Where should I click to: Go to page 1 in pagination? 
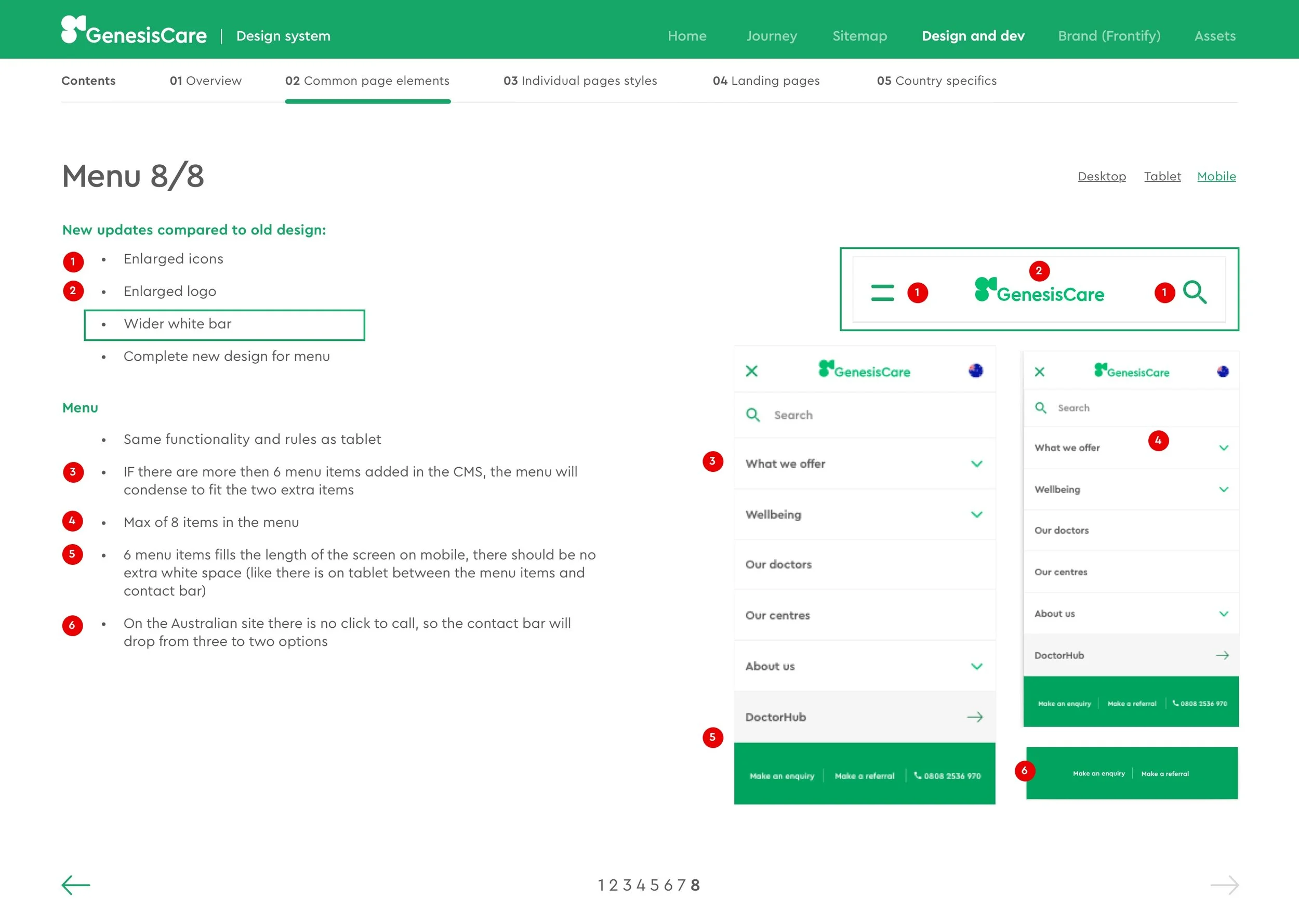(601, 886)
